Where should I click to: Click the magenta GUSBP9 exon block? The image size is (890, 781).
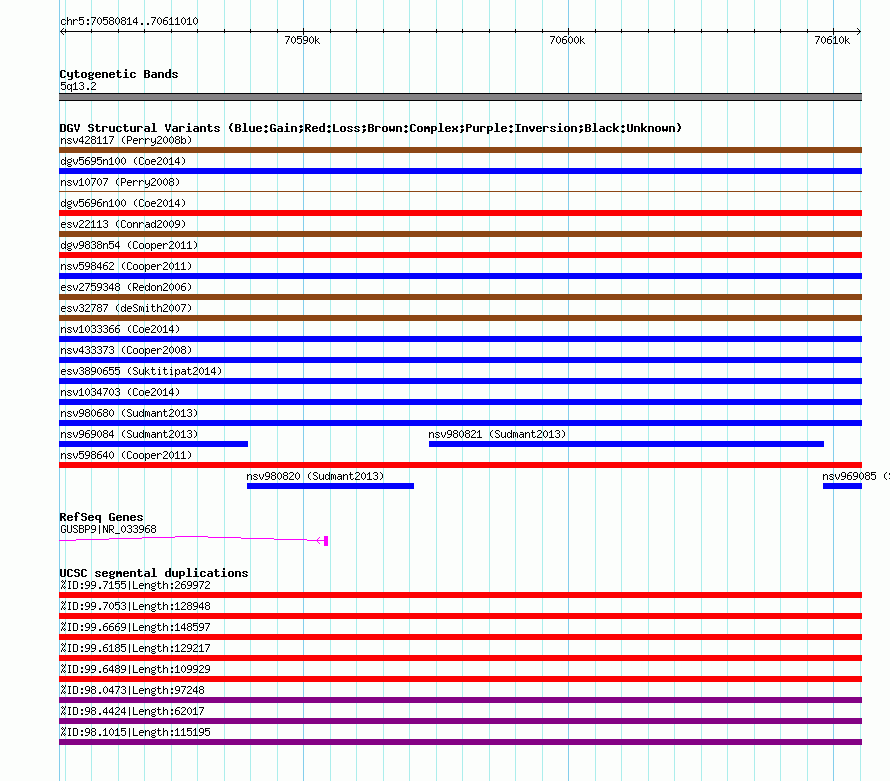(x=326, y=541)
